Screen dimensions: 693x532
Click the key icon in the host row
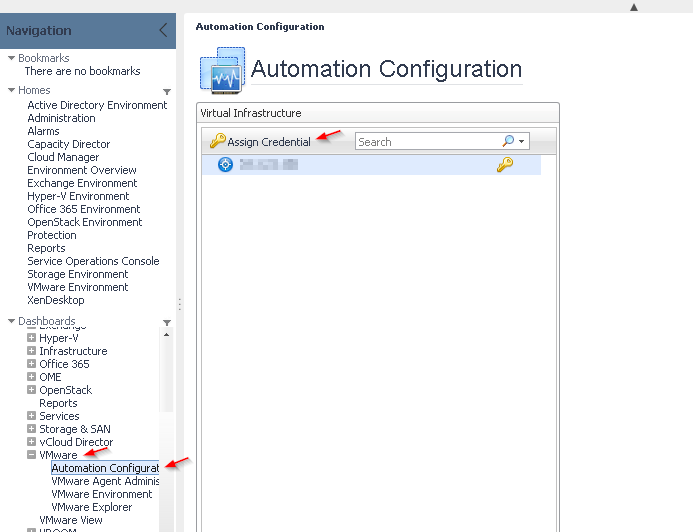(505, 164)
